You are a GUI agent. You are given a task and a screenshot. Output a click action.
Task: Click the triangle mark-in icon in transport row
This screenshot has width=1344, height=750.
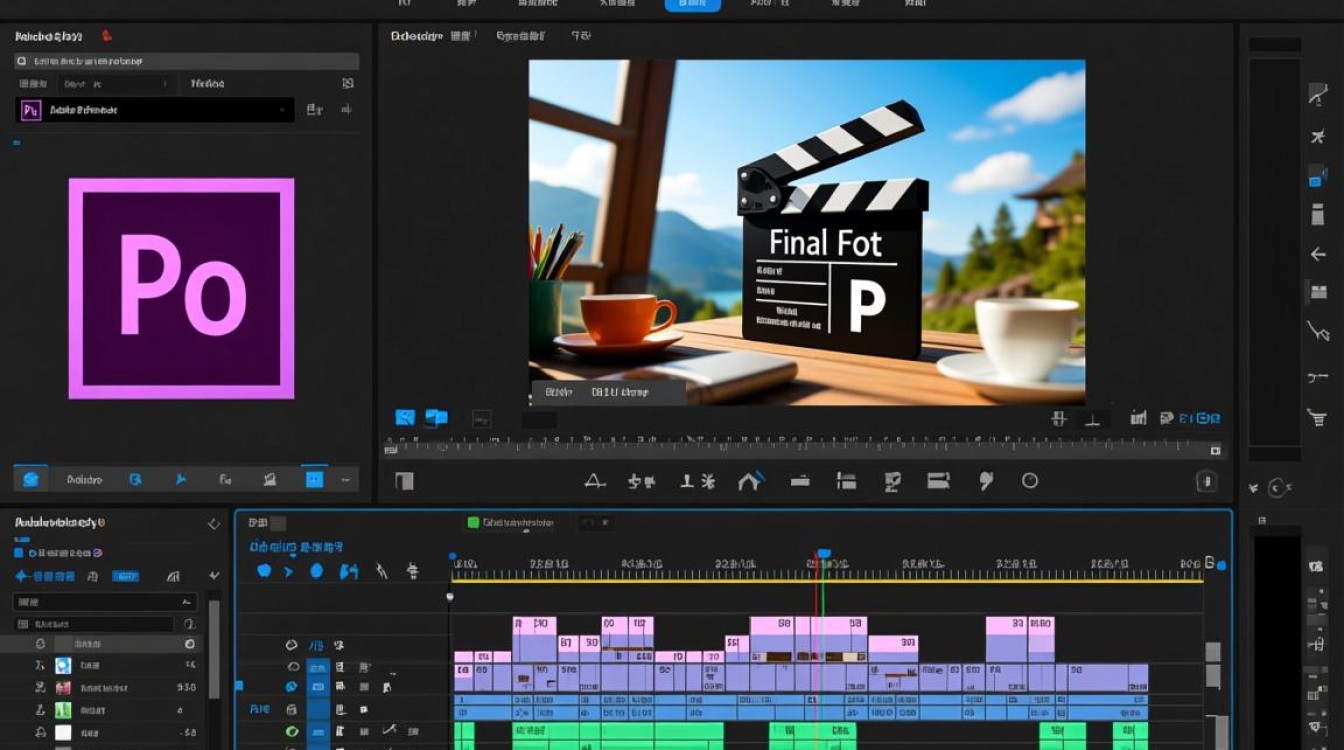(595, 481)
